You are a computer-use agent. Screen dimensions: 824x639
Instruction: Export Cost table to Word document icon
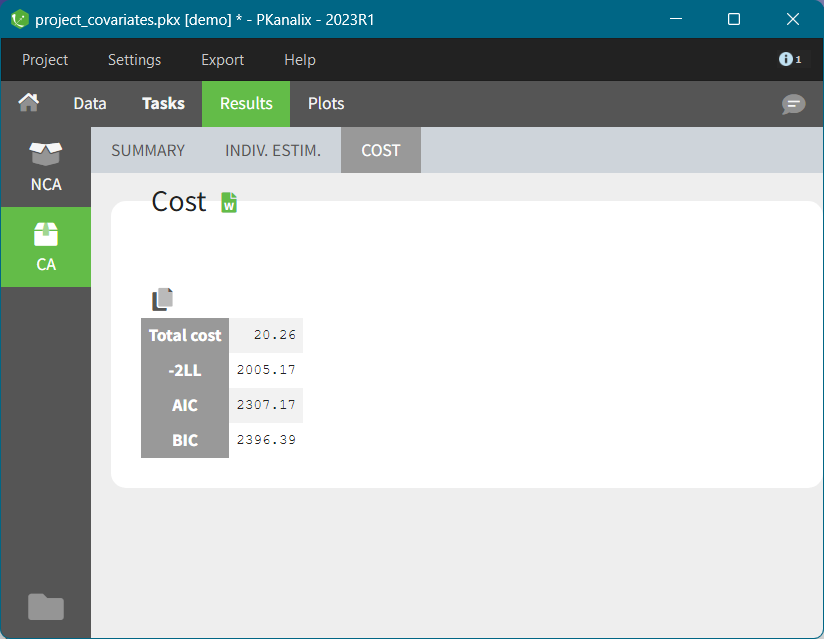click(229, 202)
